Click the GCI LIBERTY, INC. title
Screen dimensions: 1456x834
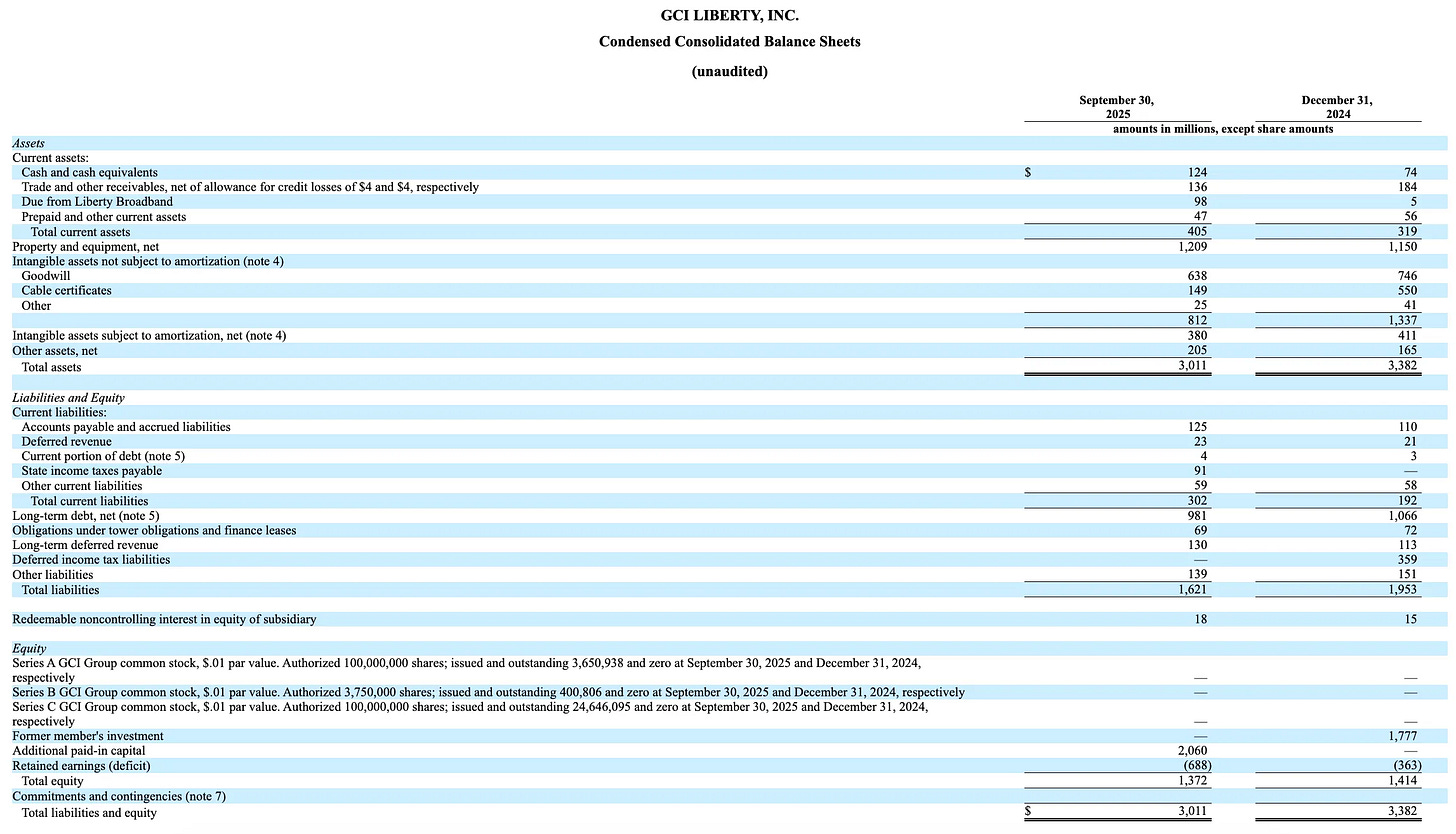730,15
